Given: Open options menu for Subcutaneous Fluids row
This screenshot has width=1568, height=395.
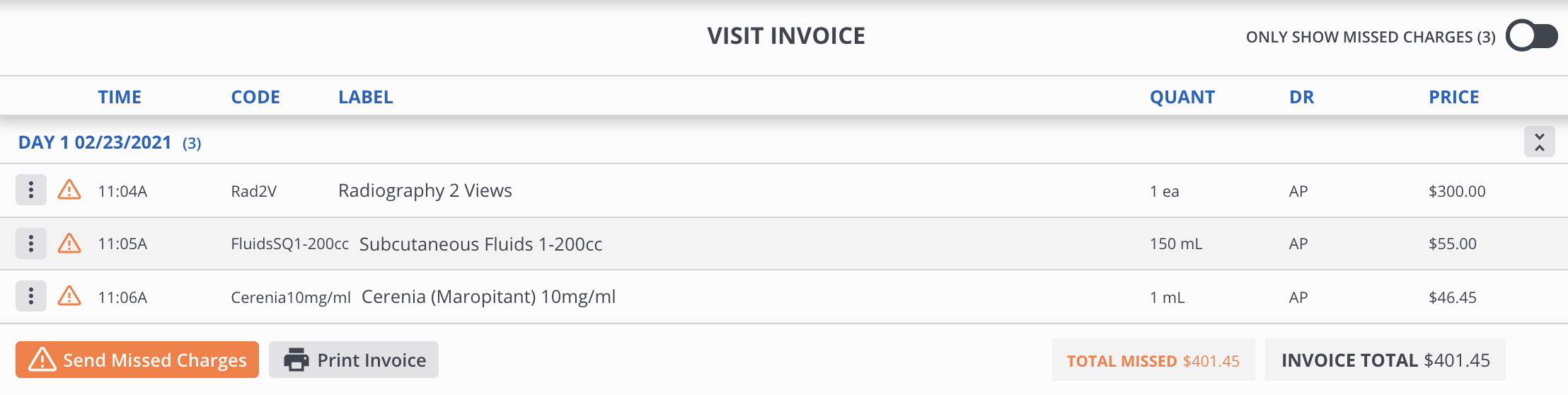Looking at the screenshot, I should [x=31, y=244].
